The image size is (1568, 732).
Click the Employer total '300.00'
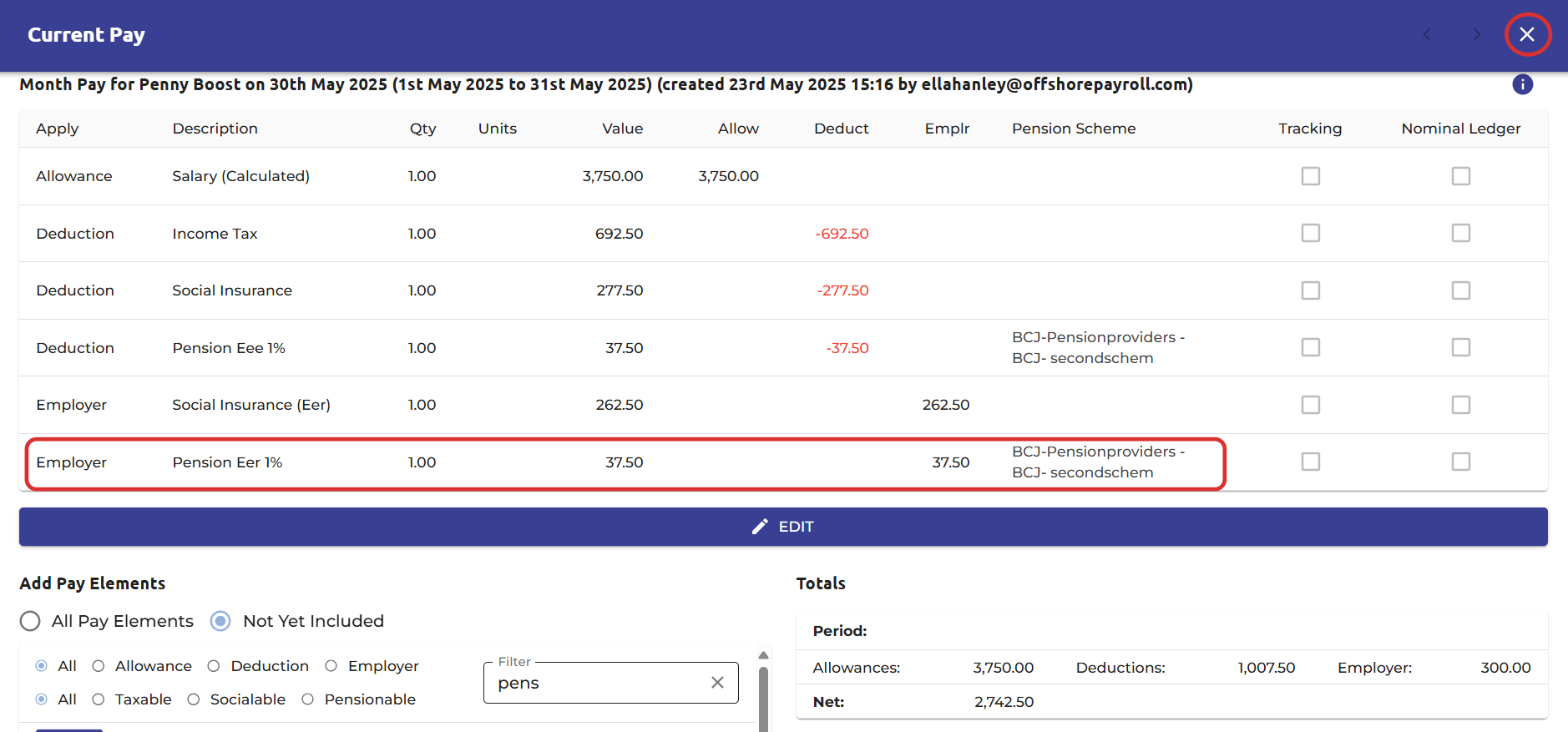pos(1505,668)
